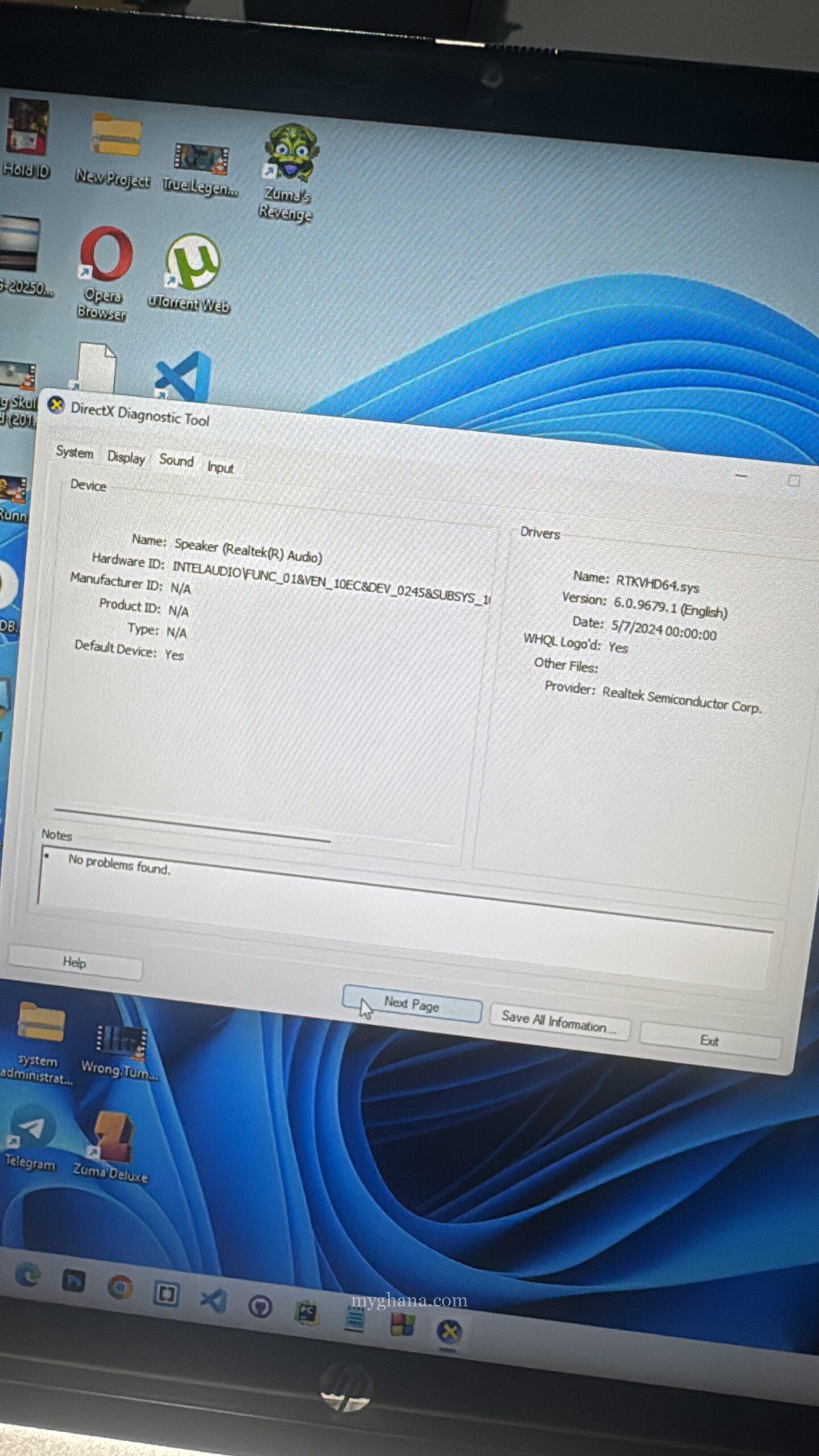Click the Notepad icon on the taskbar
This screenshot has height=1456, width=819.
(355, 1319)
